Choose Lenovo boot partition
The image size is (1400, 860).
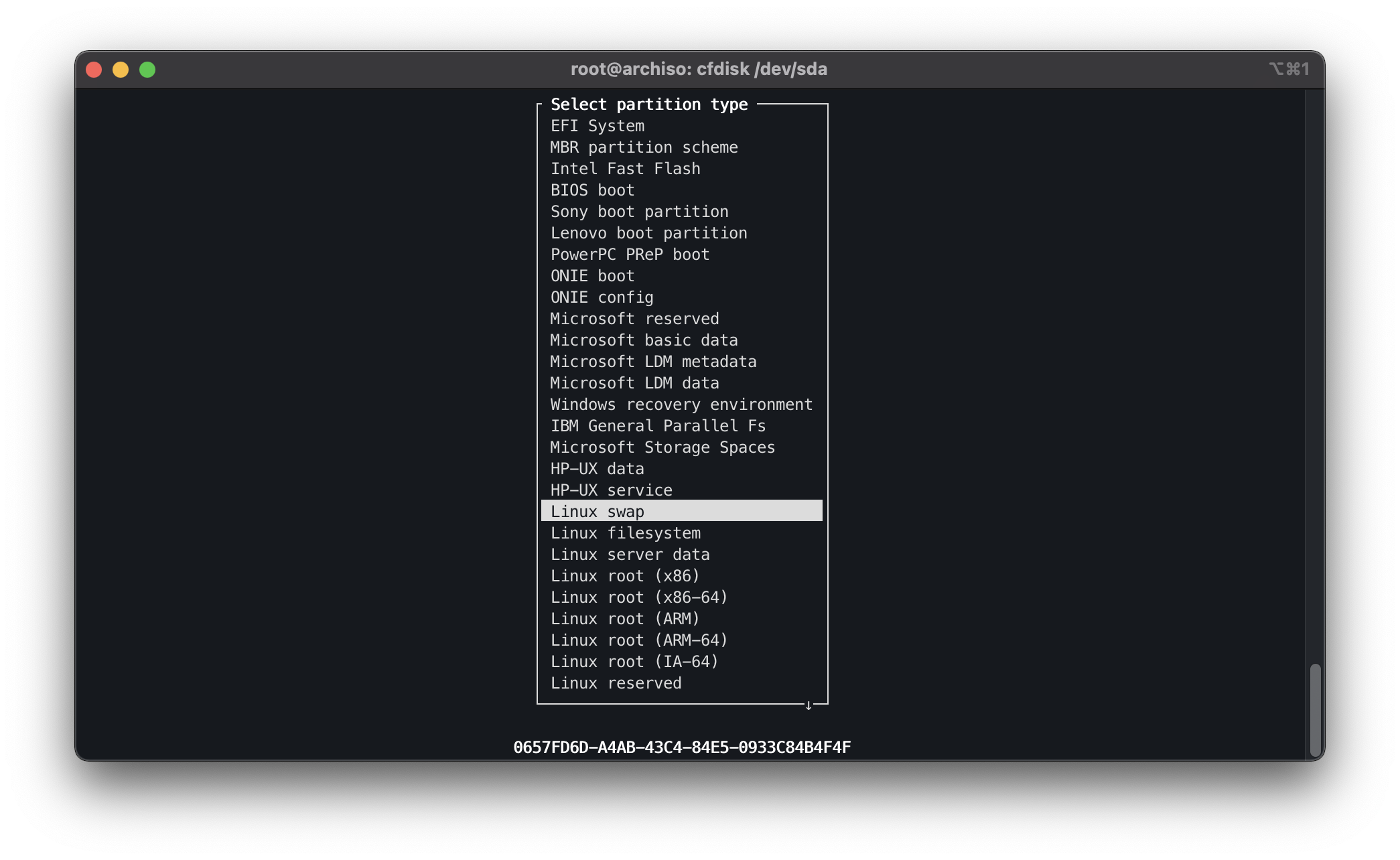point(649,233)
